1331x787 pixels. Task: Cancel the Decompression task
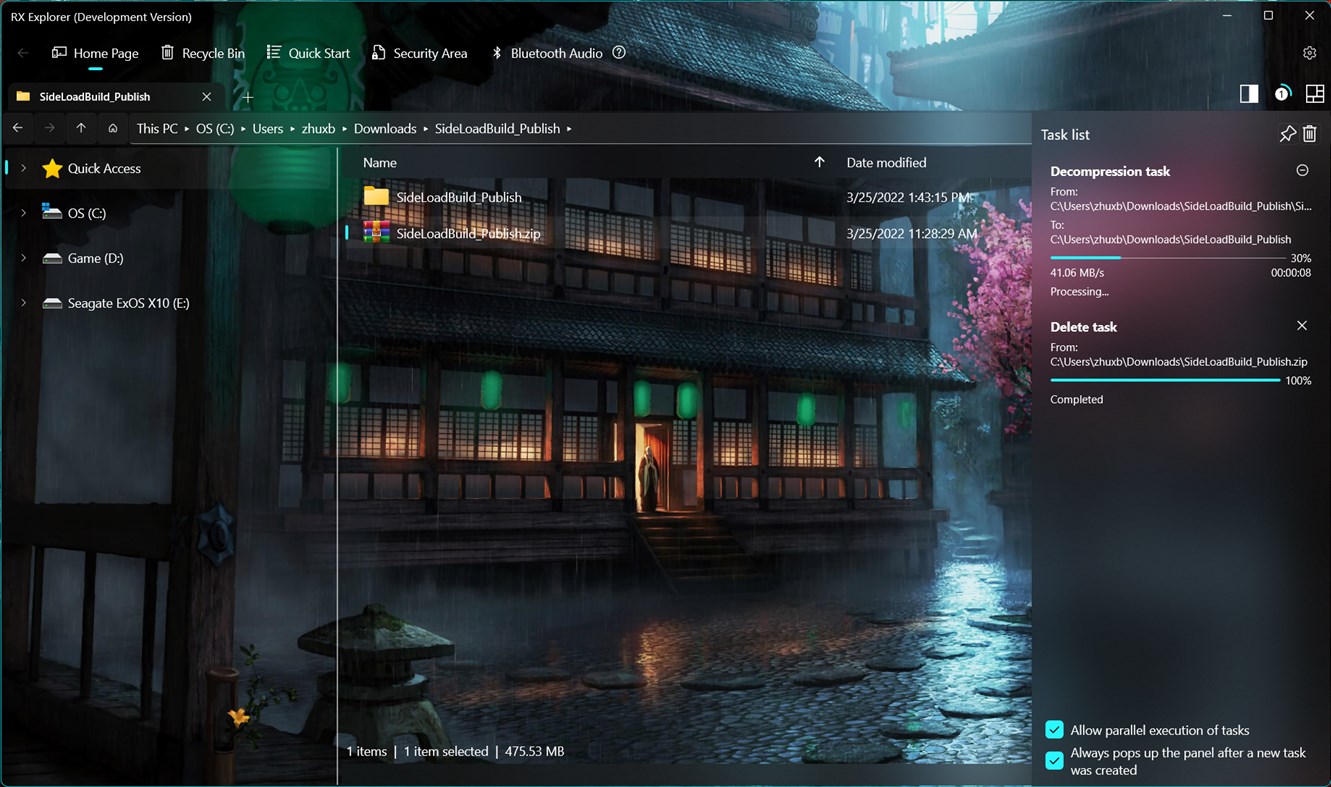1302,170
